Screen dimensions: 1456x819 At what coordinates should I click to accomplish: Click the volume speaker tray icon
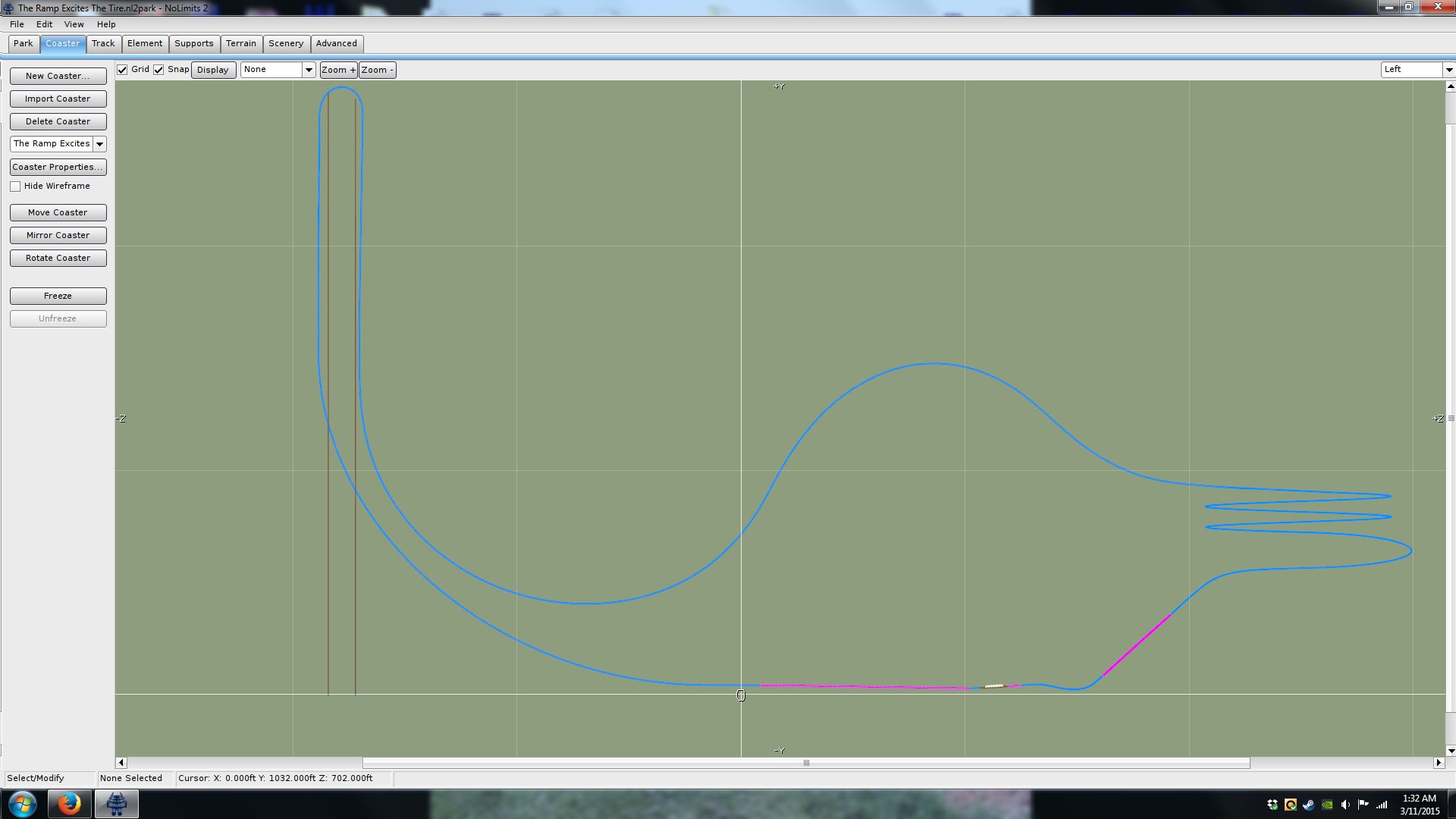1345,805
